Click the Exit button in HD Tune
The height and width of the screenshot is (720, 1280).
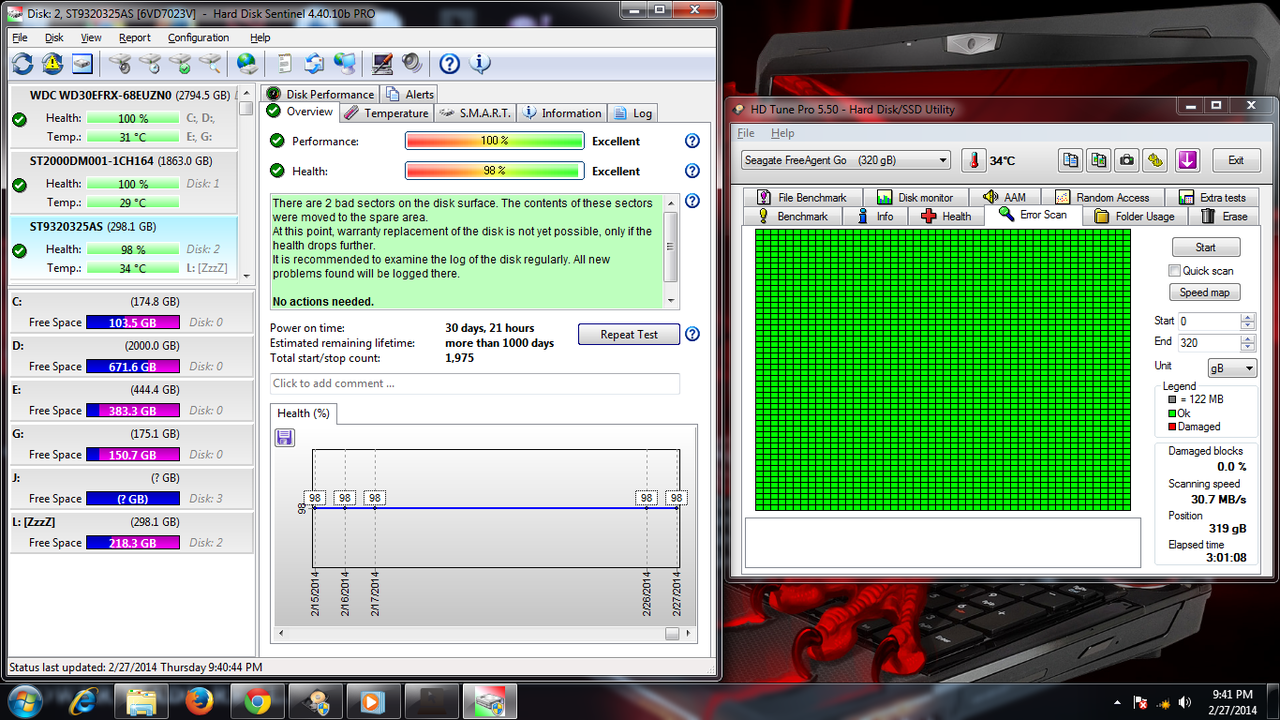pos(1236,160)
